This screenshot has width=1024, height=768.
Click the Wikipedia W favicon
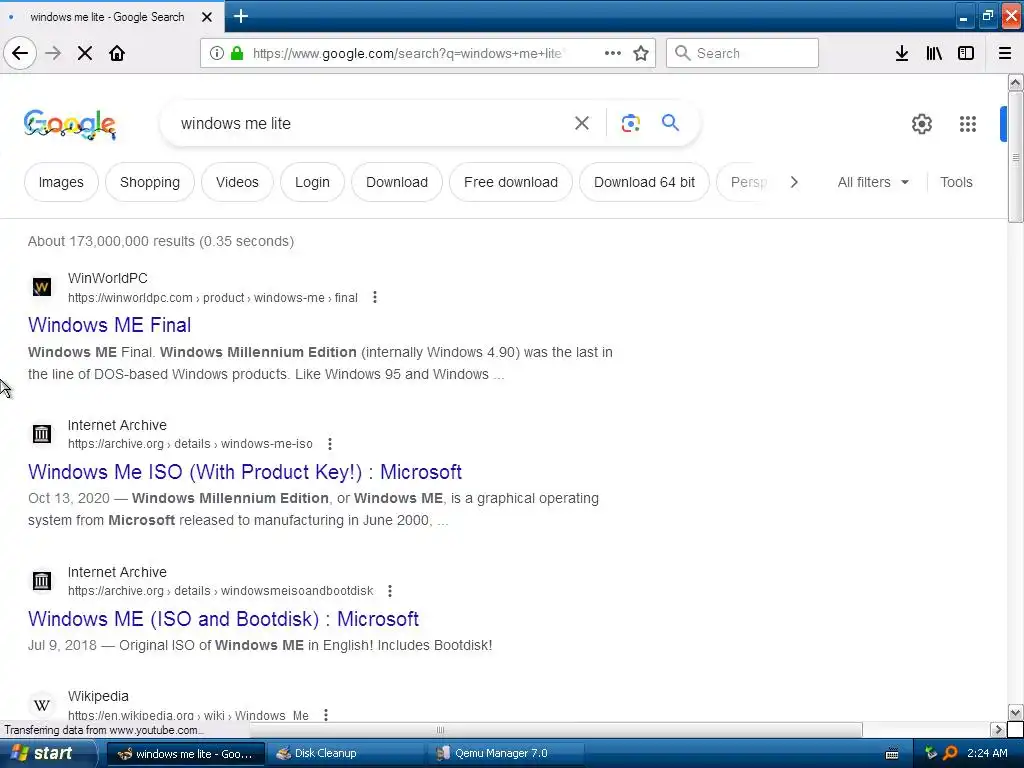coord(42,705)
